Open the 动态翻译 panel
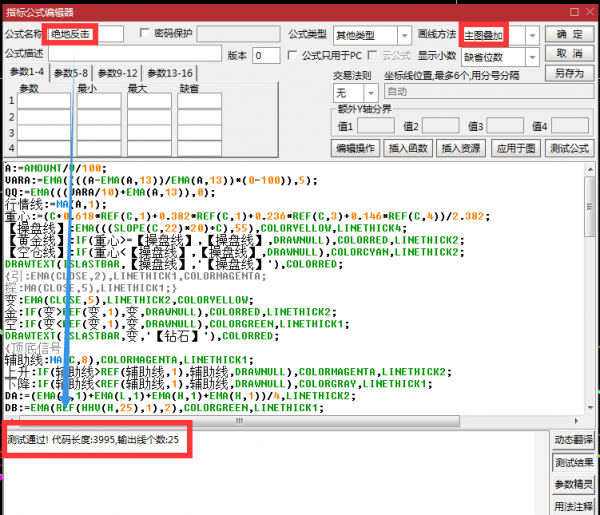This screenshot has height=515, width=600. point(572,441)
